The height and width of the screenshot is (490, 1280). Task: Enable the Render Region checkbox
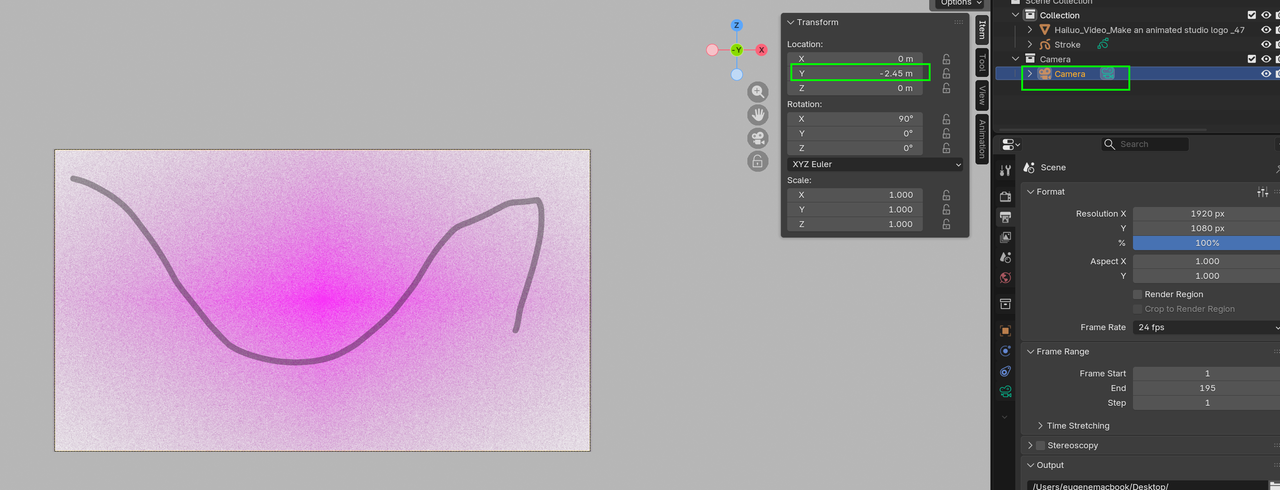pos(1138,294)
